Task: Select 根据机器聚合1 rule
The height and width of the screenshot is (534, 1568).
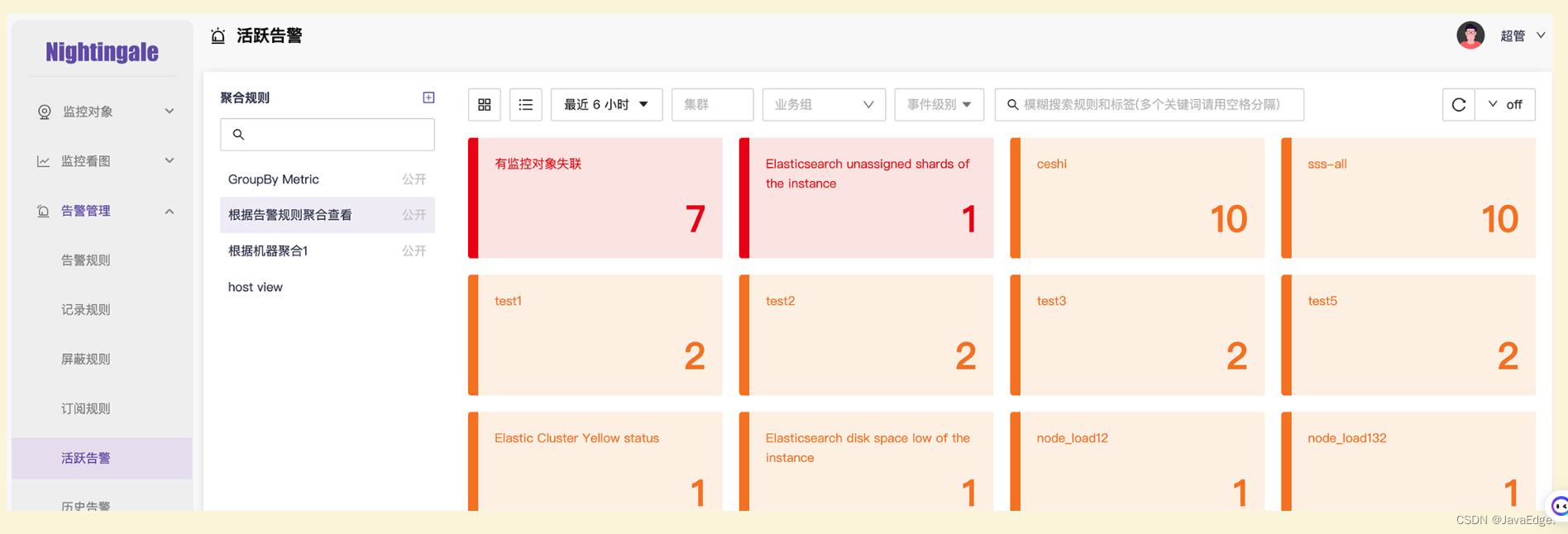Action: 327,250
